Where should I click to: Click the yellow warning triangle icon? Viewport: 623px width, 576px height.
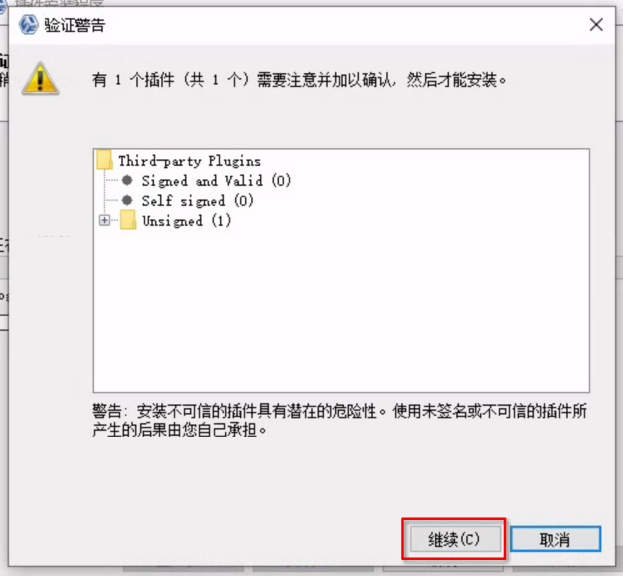tap(40, 79)
